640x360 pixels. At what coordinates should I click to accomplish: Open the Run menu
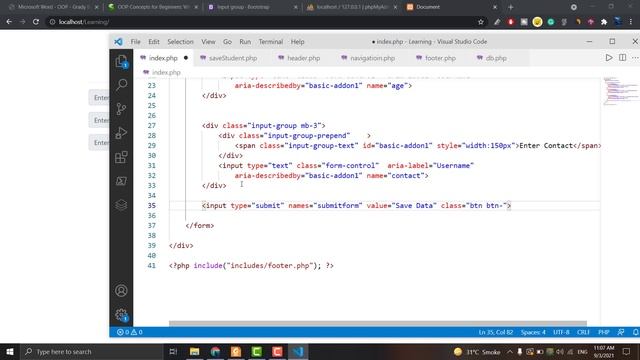point(245,42)
